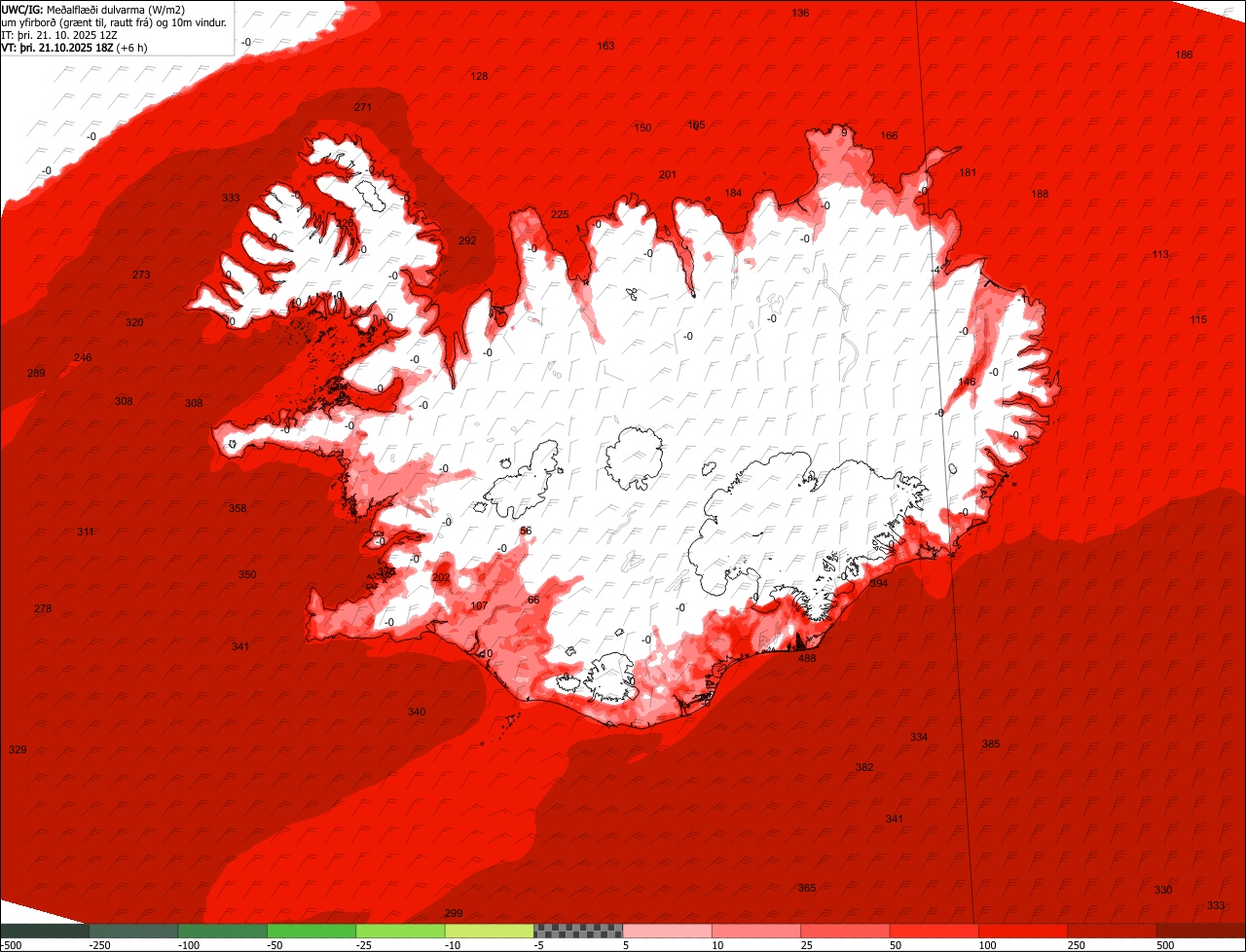Click the map value 488
Screen dimensions: 1246x952
[x=807, y=658]
